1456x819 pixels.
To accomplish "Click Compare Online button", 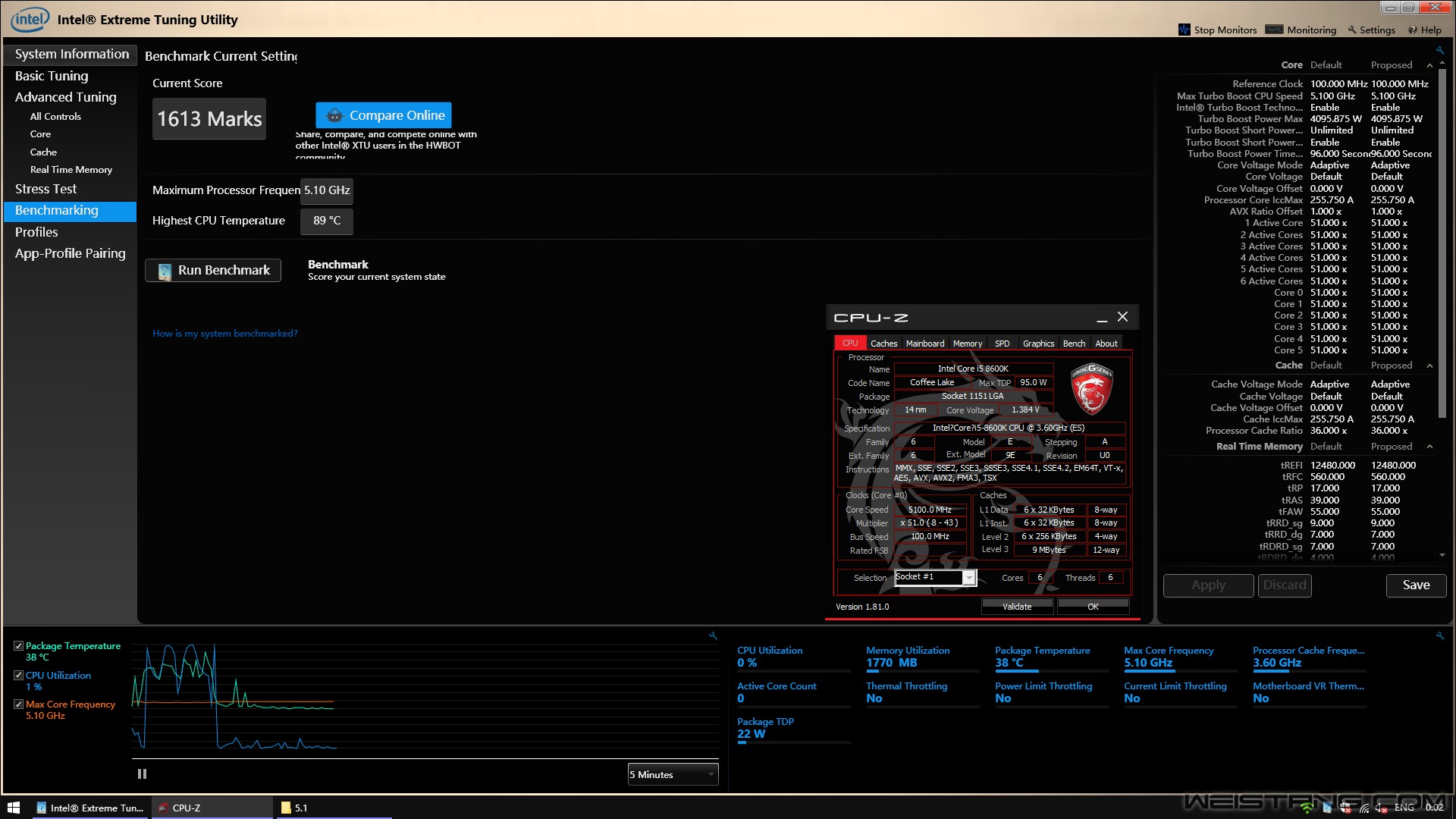I will tap(384, 115).
